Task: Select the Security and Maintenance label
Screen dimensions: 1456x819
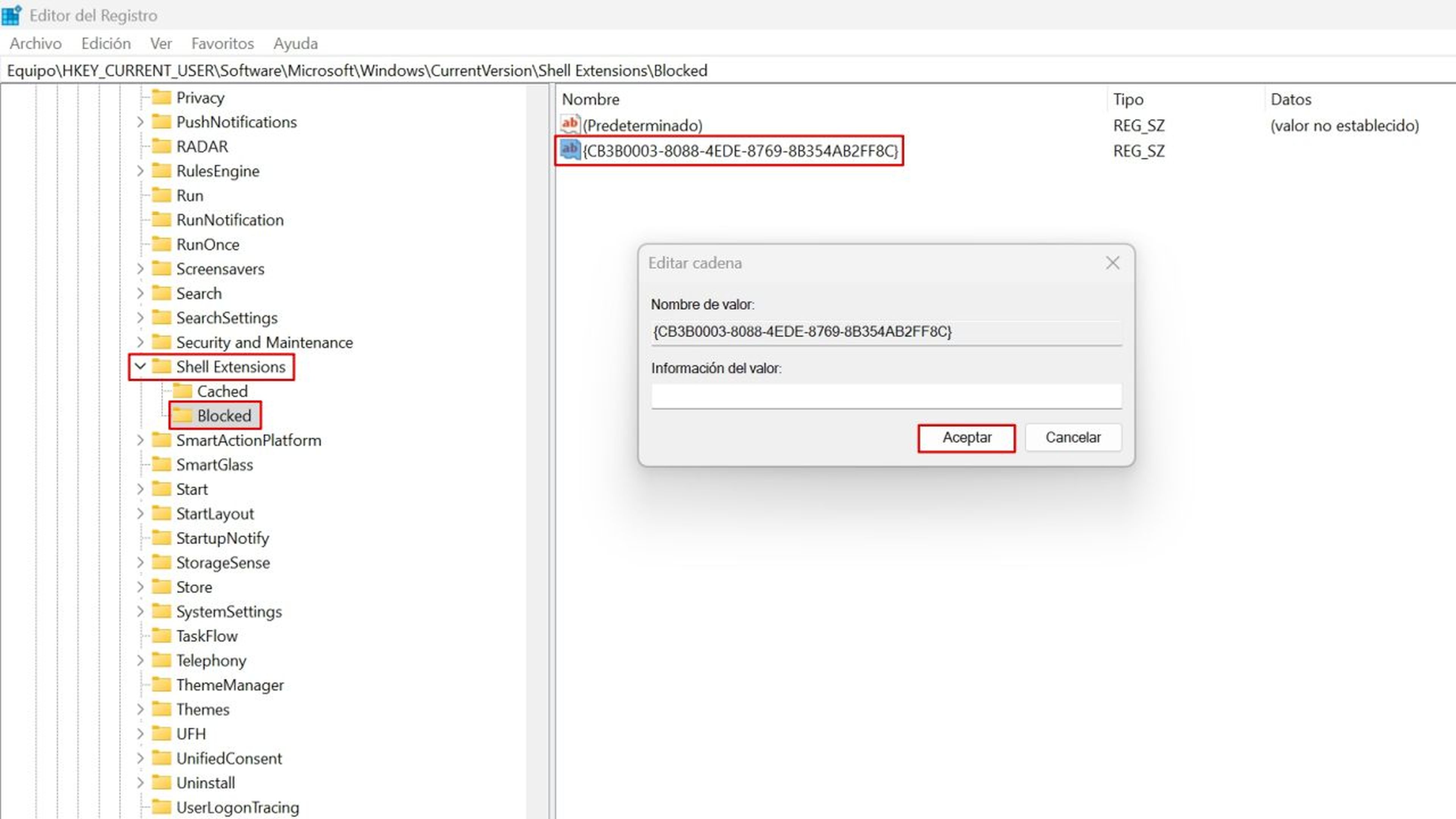Action: click(x=265, y=342)
